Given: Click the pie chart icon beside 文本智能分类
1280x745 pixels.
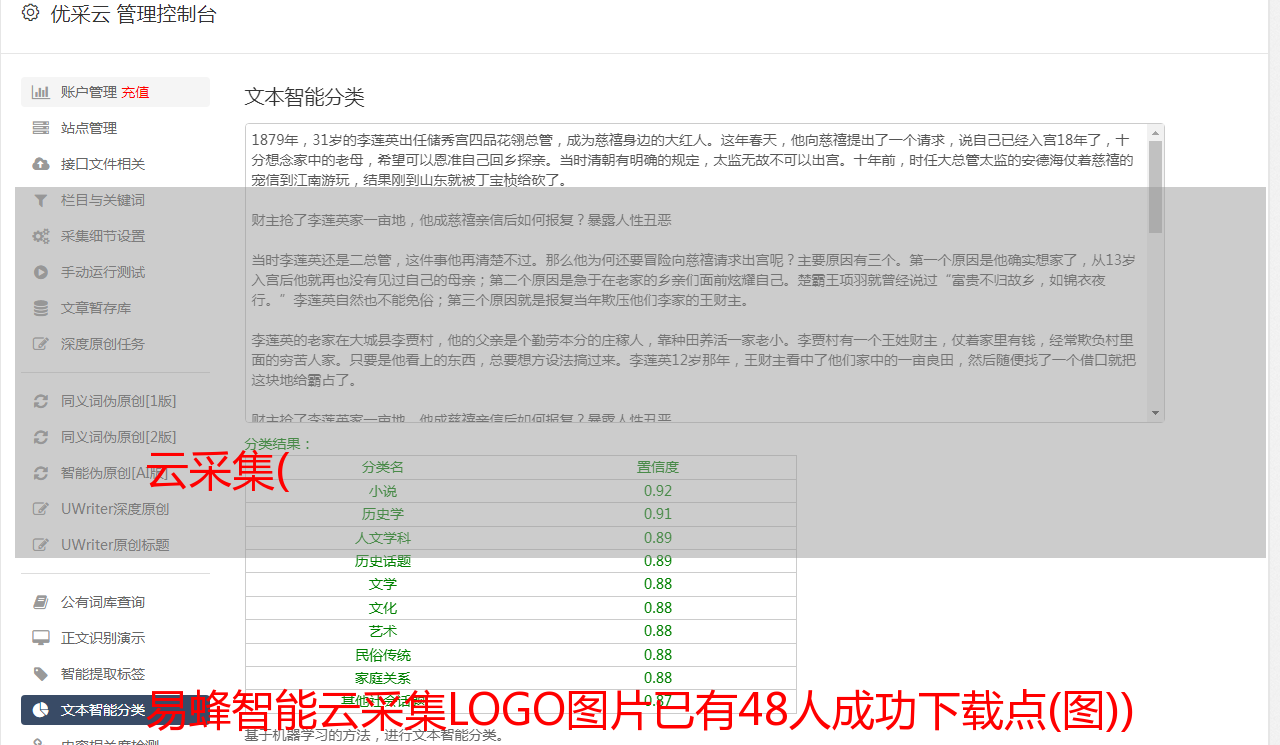Looking at the screenshot, I should [41, 710].
